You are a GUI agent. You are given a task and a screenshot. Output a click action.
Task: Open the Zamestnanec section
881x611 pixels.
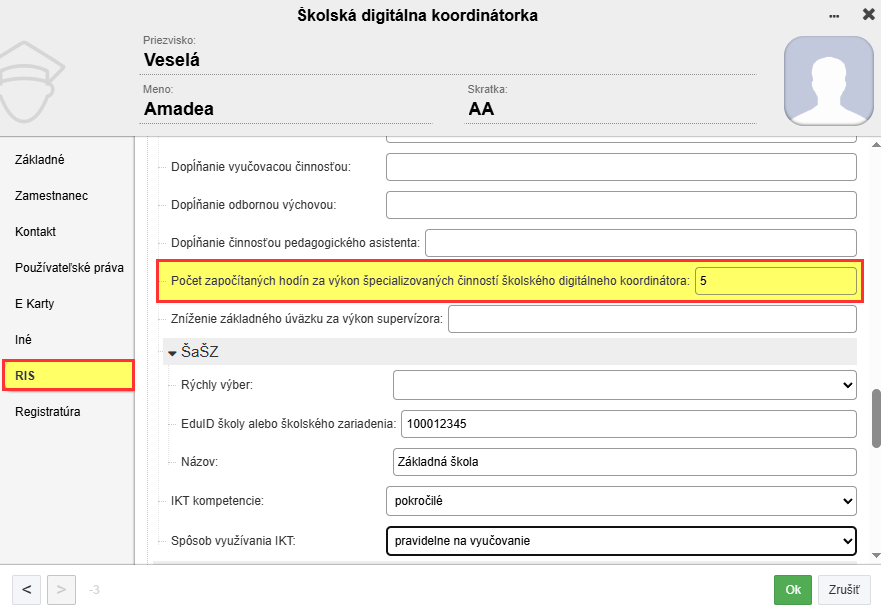51,196
